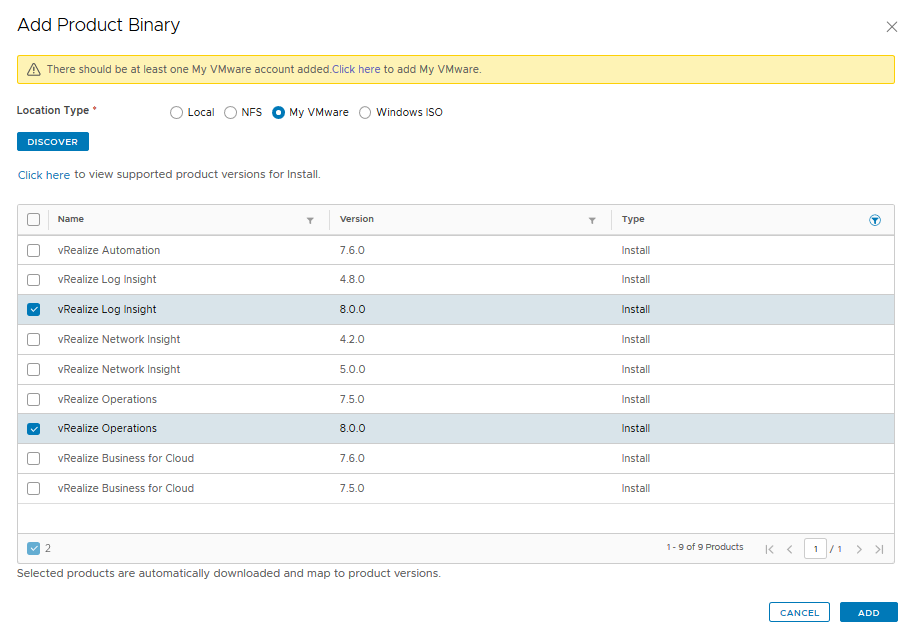Open the Name column filter icon

pos(310,220)
